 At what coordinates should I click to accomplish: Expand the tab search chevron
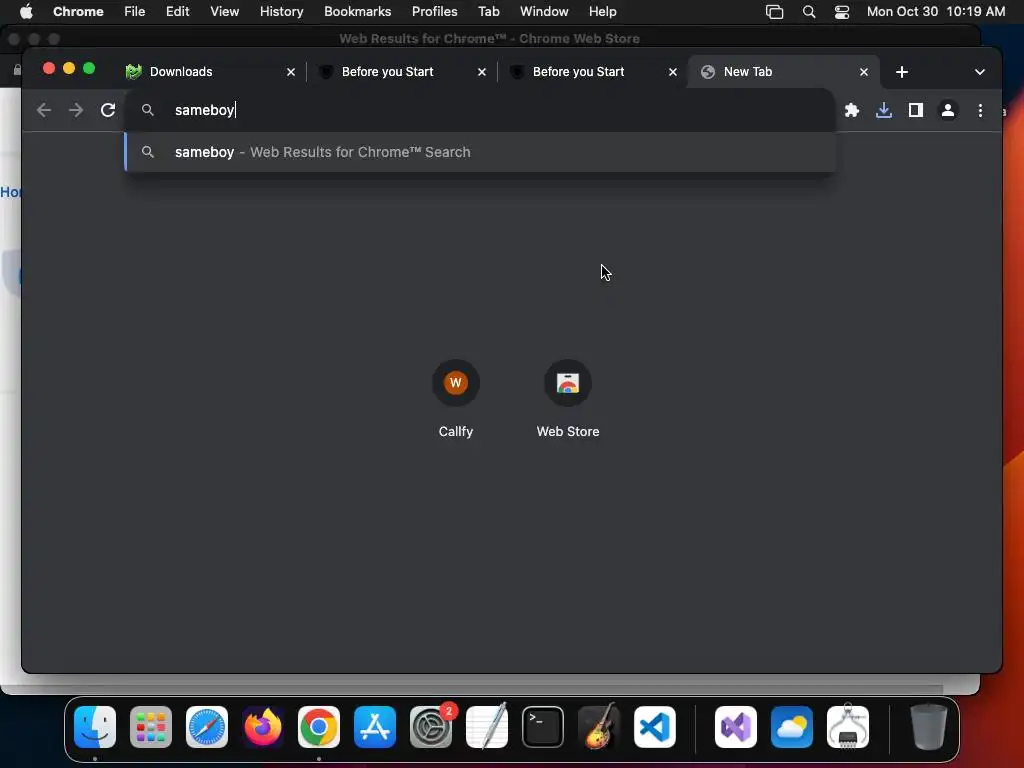(x=980, y=72)
